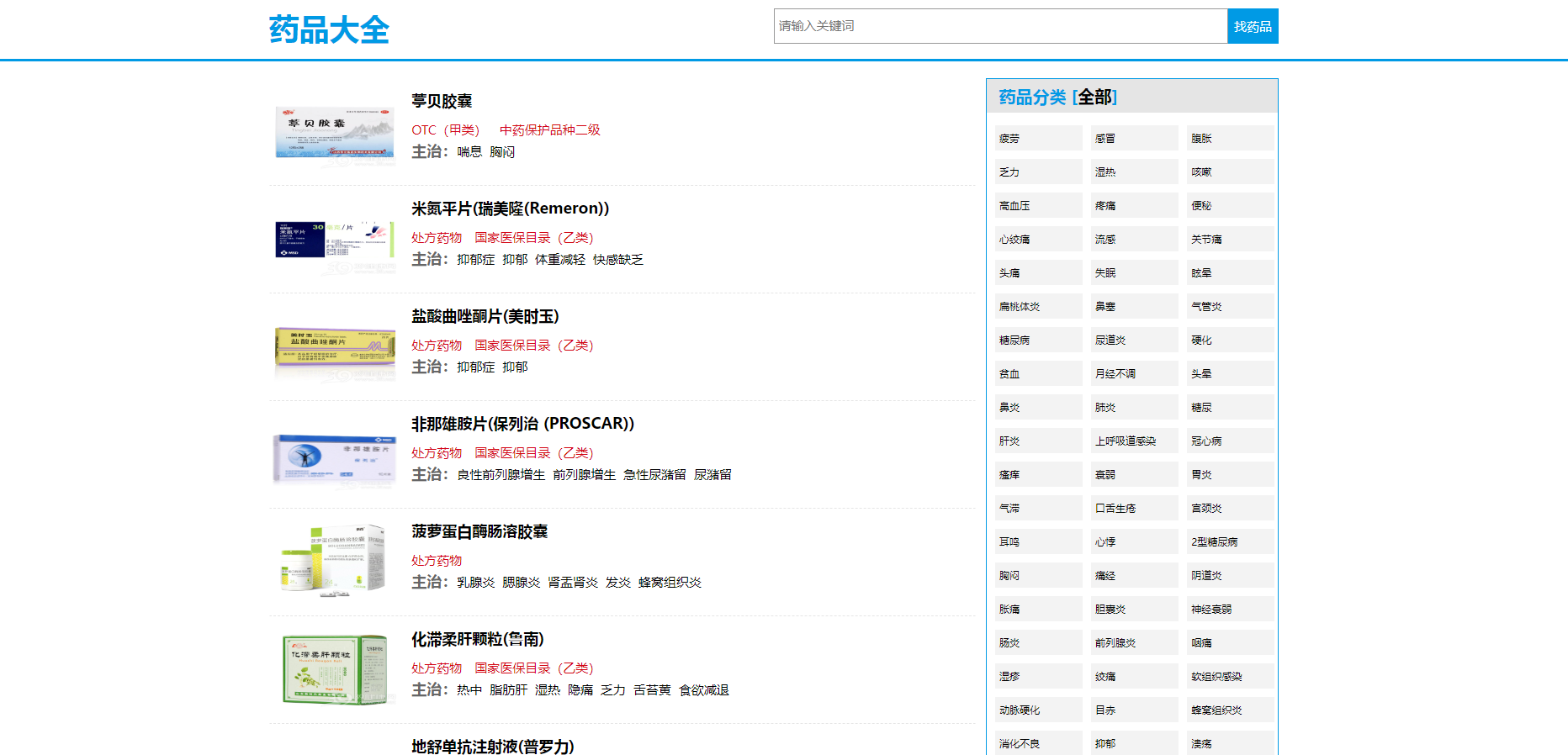Viewport: 1568px width, 755px height.
Task: Select the 感冒 category
Action: pyautogui.click(x=1134, y=139)
